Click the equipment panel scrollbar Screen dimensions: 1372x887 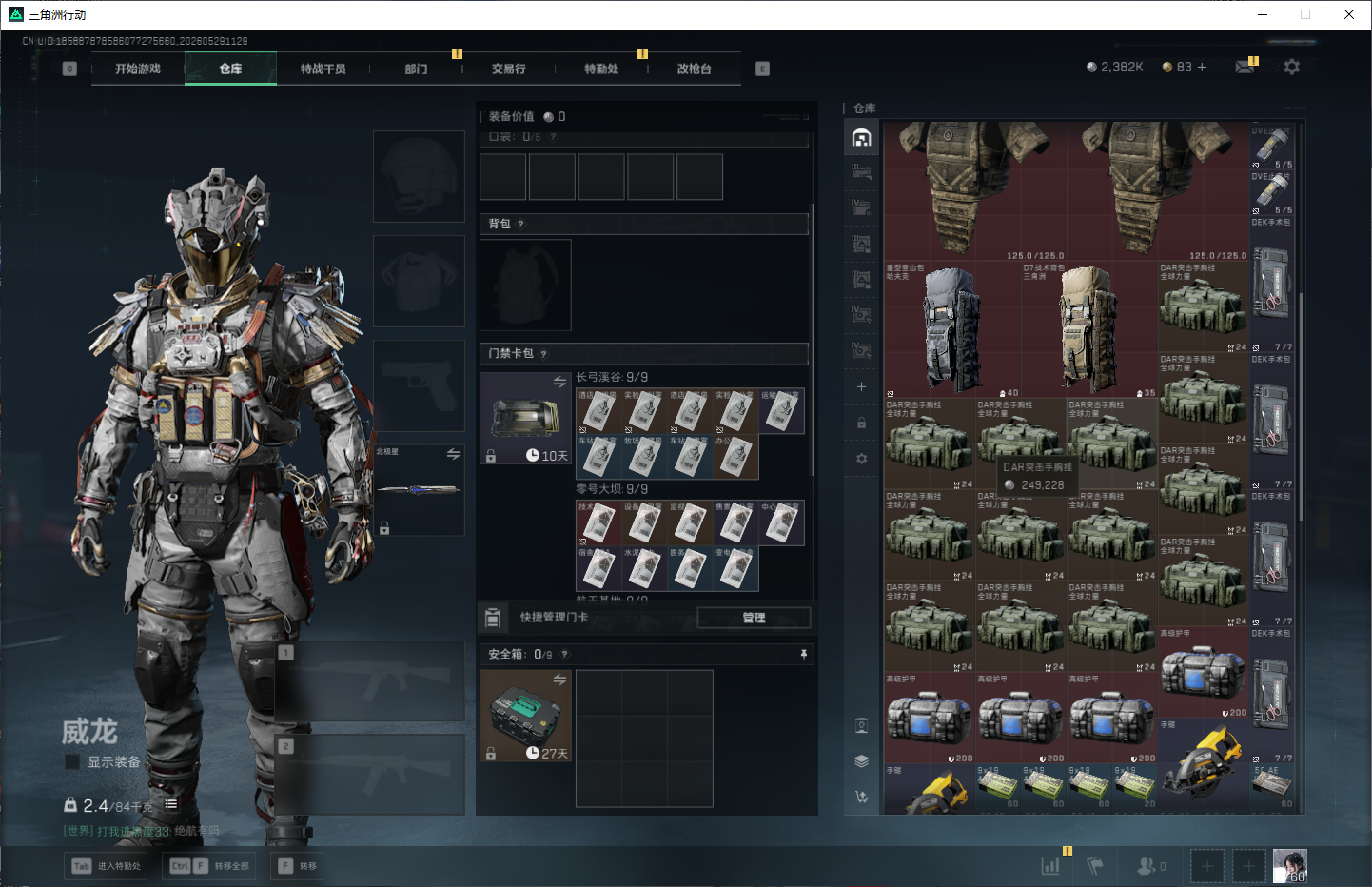pyautogui.click(x=813, y=340)
